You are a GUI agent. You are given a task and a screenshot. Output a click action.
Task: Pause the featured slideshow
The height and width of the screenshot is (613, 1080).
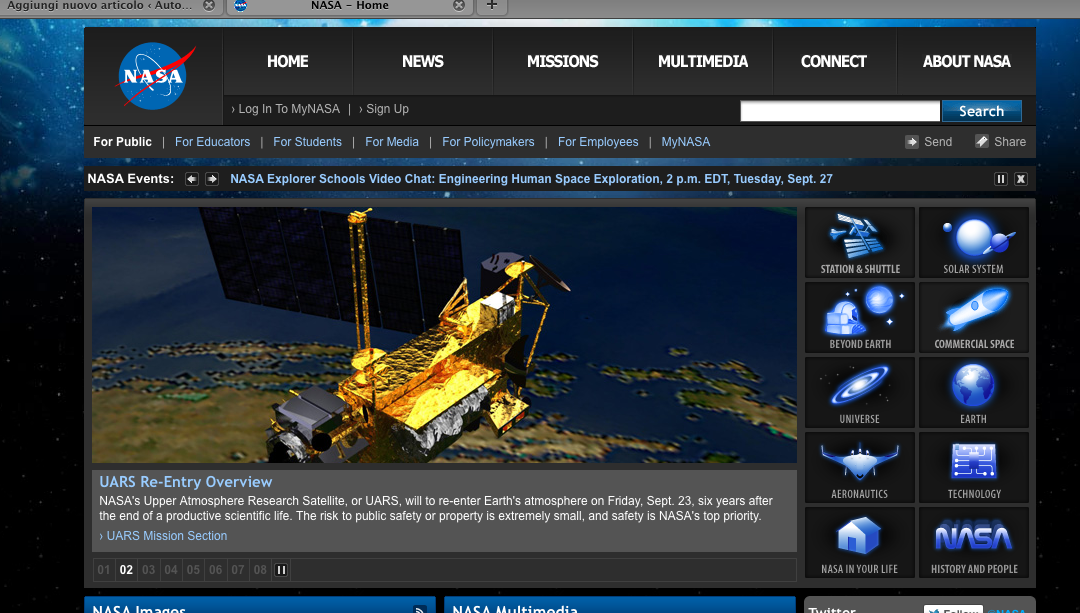281,570
